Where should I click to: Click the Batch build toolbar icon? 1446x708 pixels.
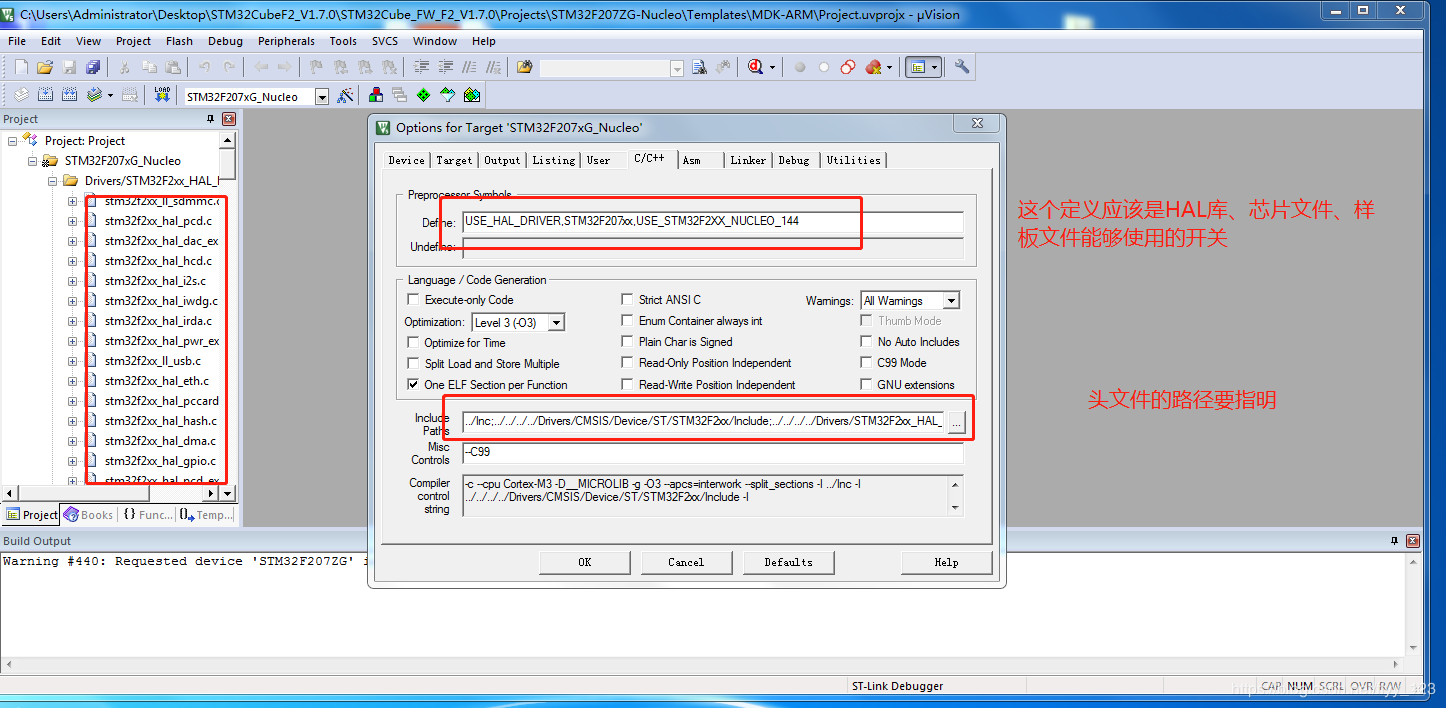(94, 95)
